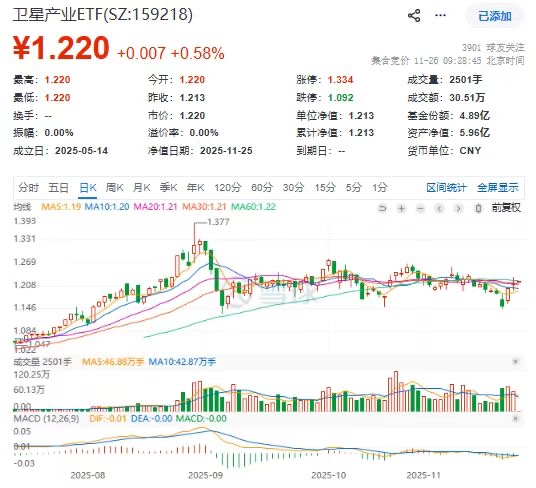This screenshot has width=536, height=488.
Task: Click the MA10:1.20 moving average label
Action: [x=107, y=207]
